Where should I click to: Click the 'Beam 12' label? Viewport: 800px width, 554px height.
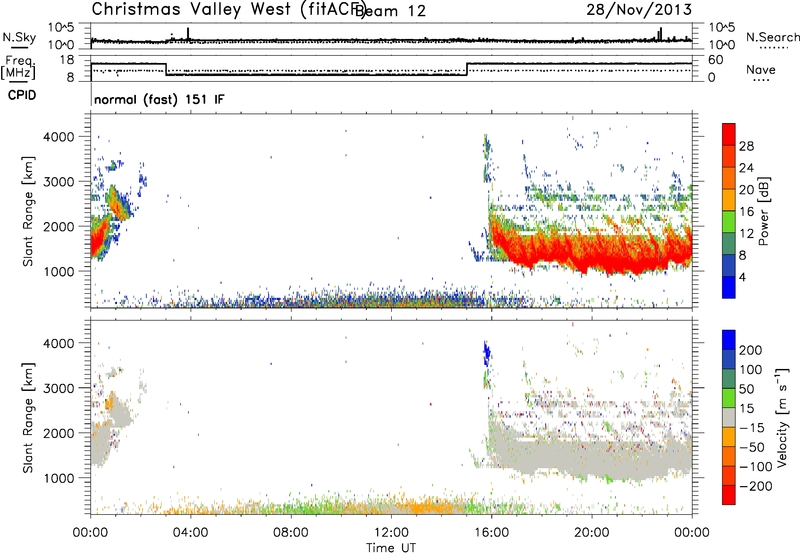click(390, 11)
